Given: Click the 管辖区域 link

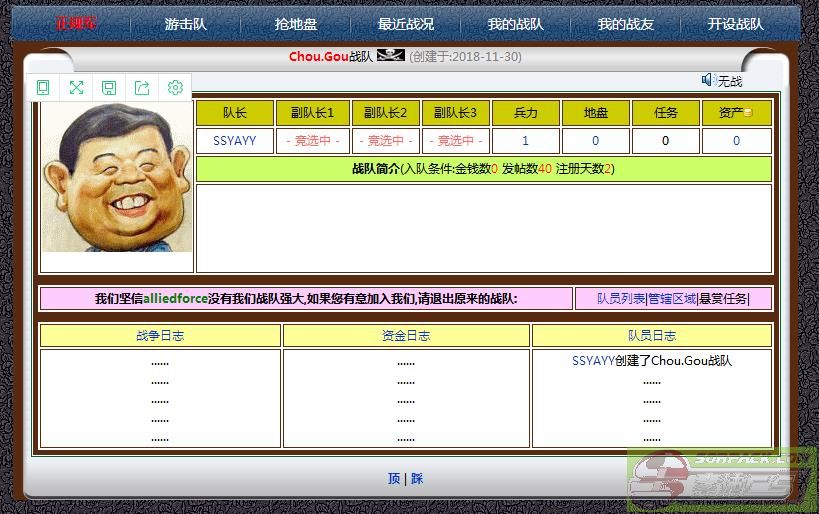Looking at the screenshot, I should 672,298.
